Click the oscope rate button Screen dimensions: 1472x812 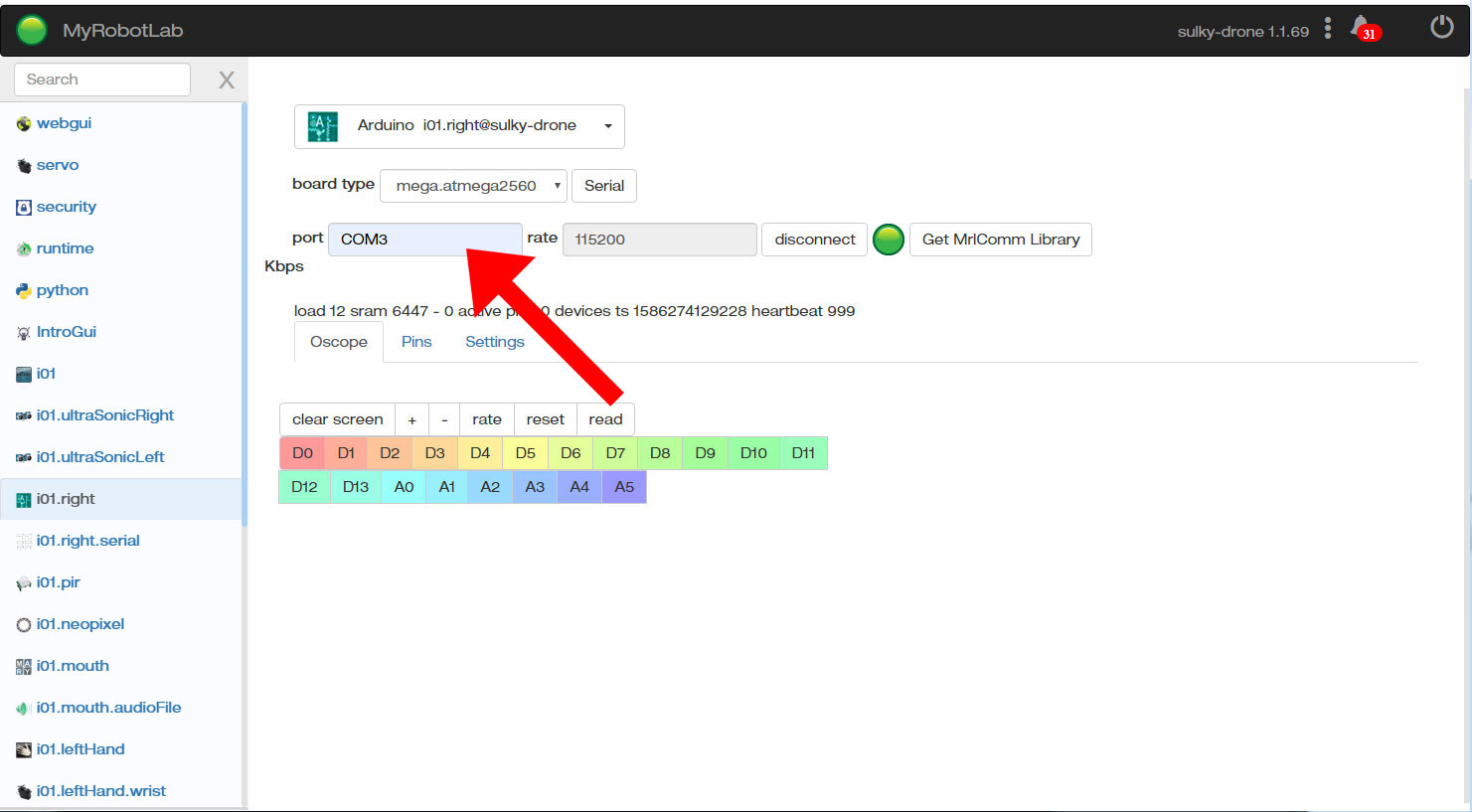coord(487,419)
